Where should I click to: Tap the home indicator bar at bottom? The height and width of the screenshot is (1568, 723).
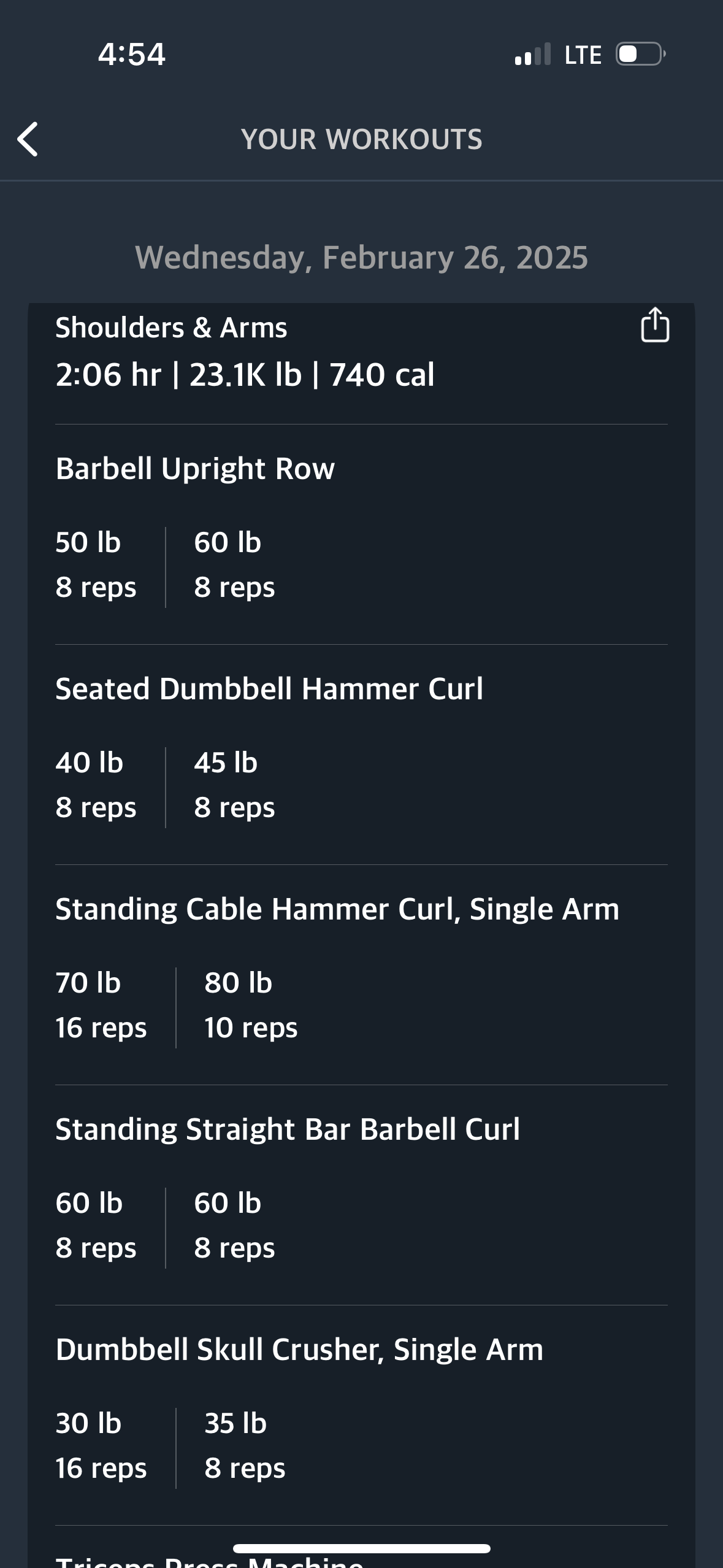click(x=362, y=1548)
